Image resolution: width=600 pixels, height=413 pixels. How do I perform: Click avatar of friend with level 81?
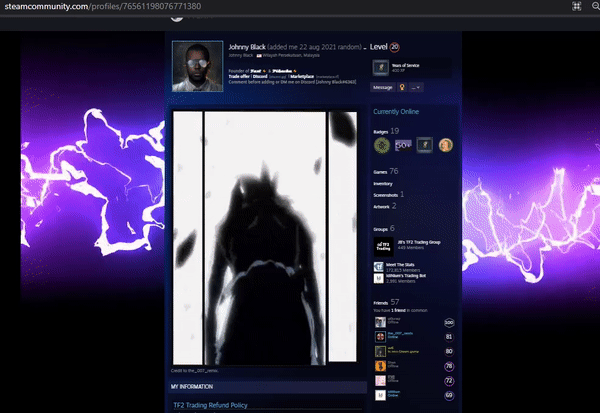pos(380,337)
